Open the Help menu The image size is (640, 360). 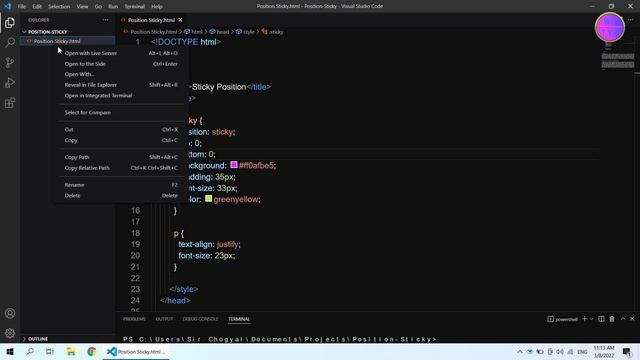pyautogui.click(x=157, y=6)
